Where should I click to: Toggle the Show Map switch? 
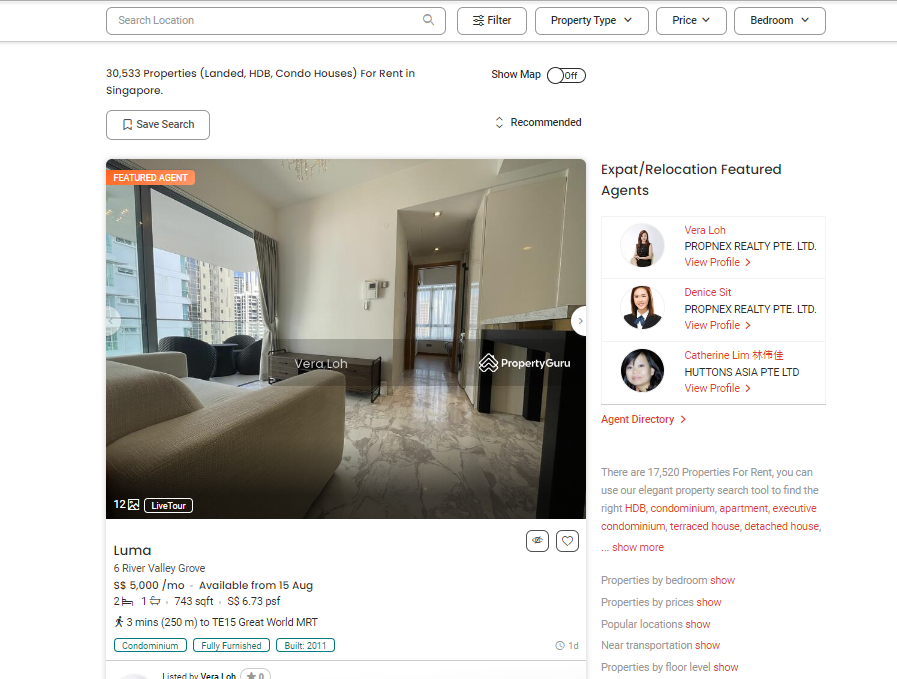tap(566, 75)
